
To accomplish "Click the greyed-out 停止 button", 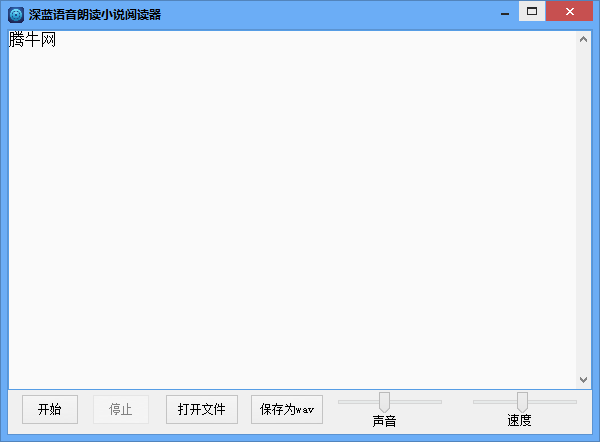I will (121, 409).
